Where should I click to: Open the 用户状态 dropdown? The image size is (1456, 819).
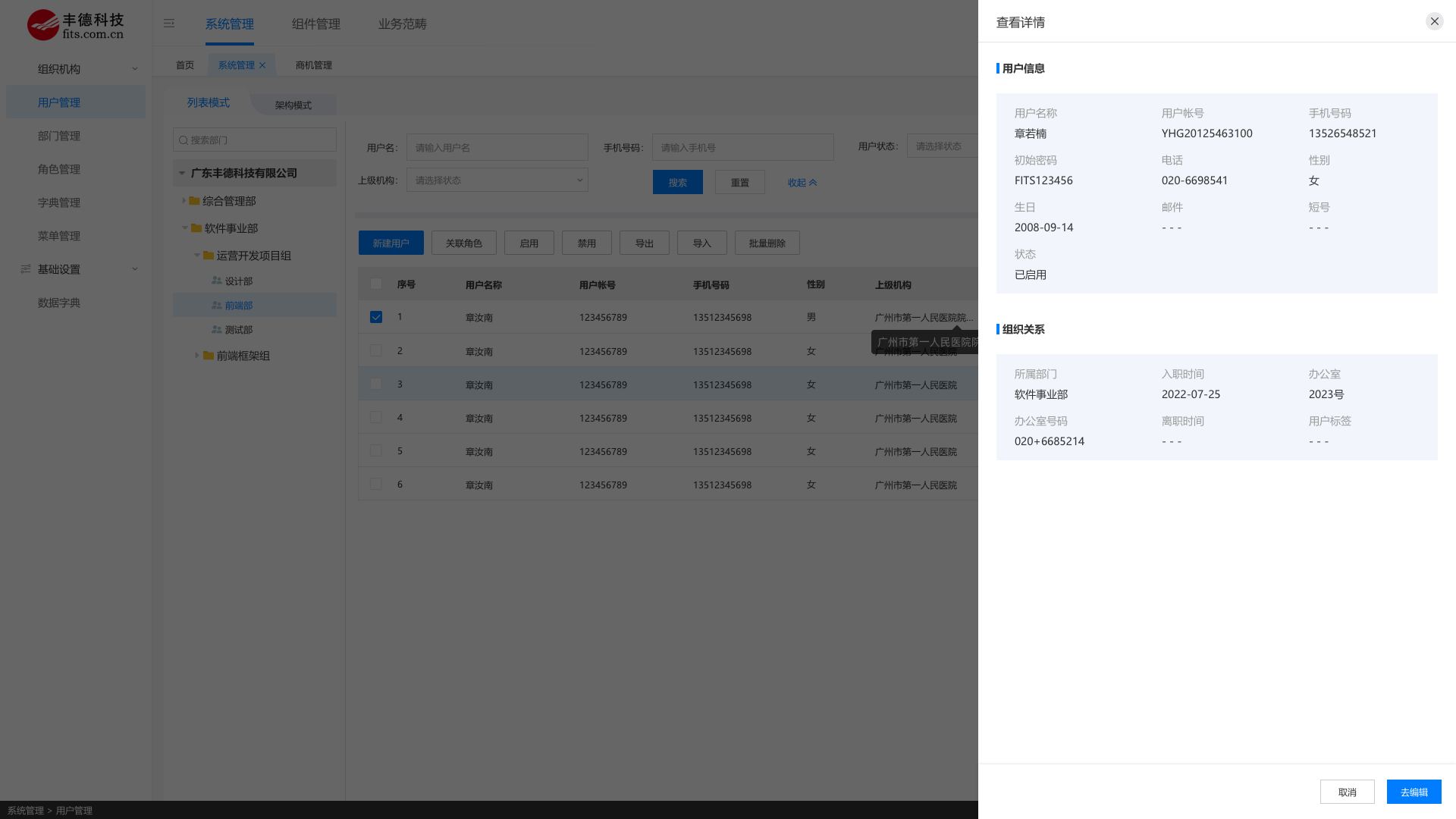pyautogui.click(x=943, y=146)
